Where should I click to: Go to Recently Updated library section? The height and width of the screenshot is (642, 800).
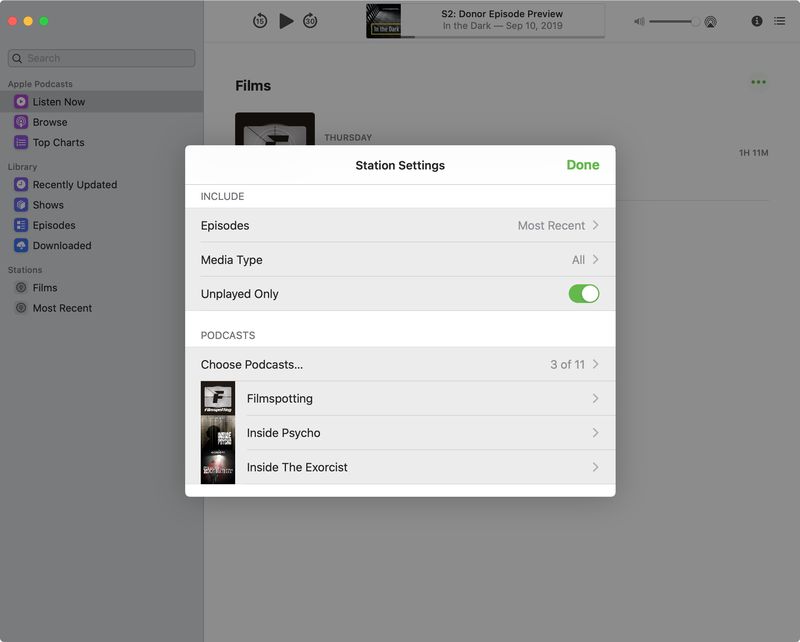[102, 184]
